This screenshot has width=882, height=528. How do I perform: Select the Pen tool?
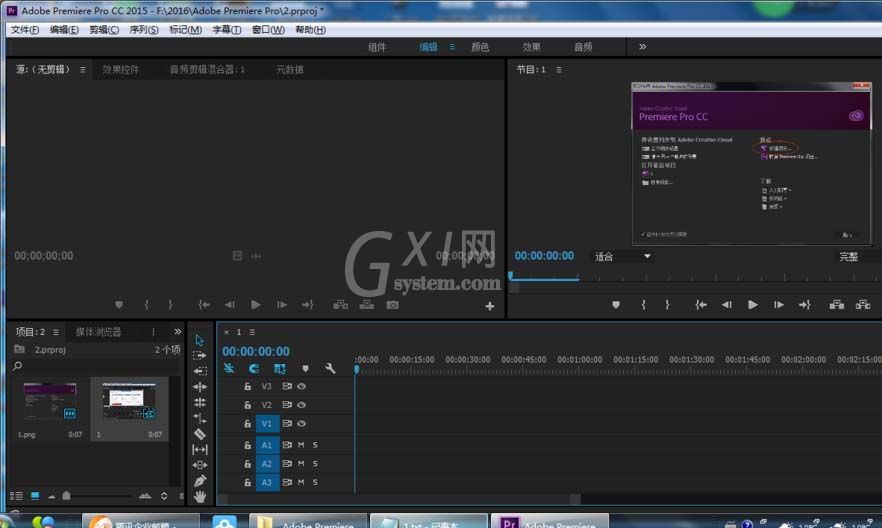pyautogui.click(x=200, y=481)
